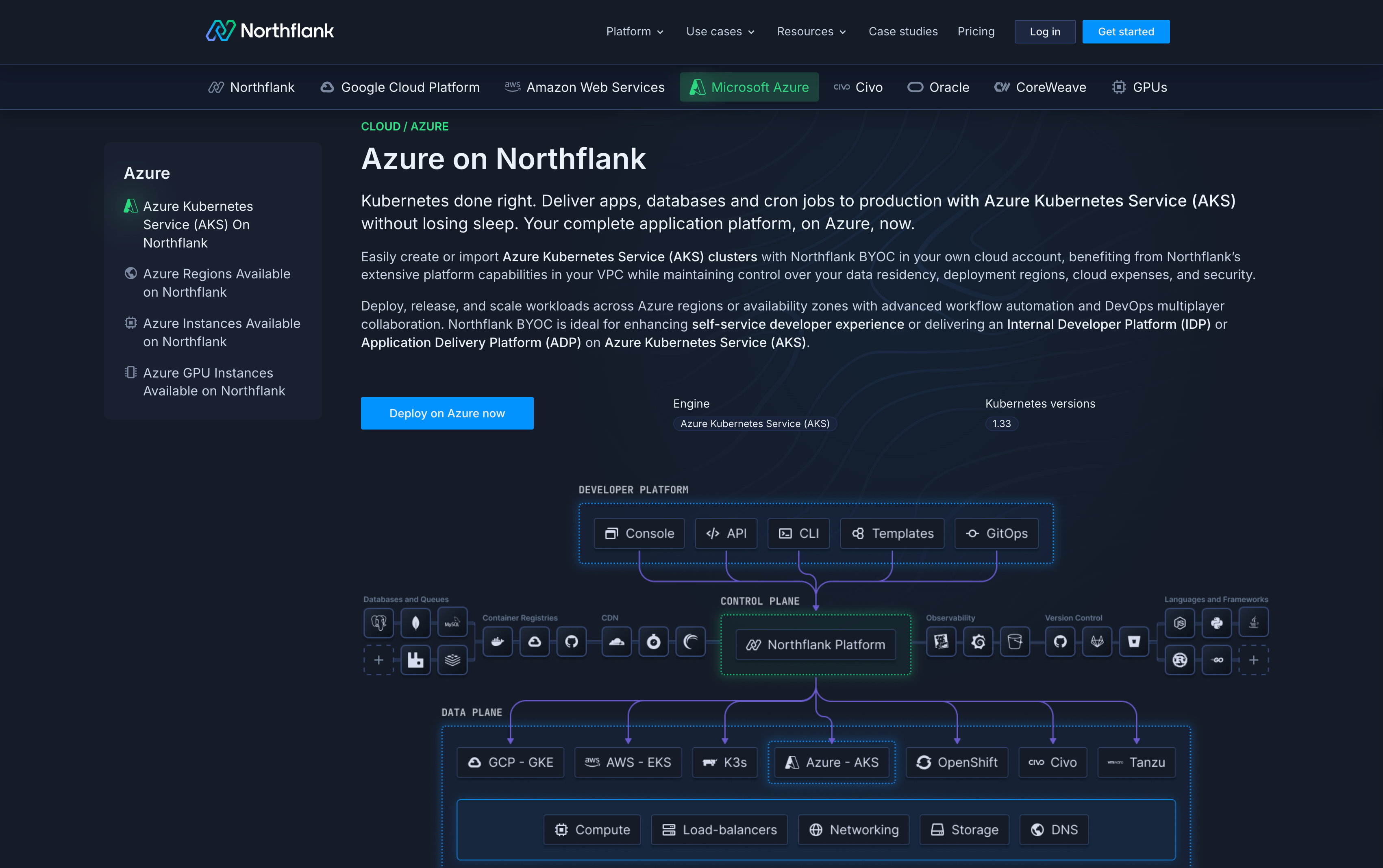Click the Python language icon
Screen dimensions: 1383x868
1216,622
